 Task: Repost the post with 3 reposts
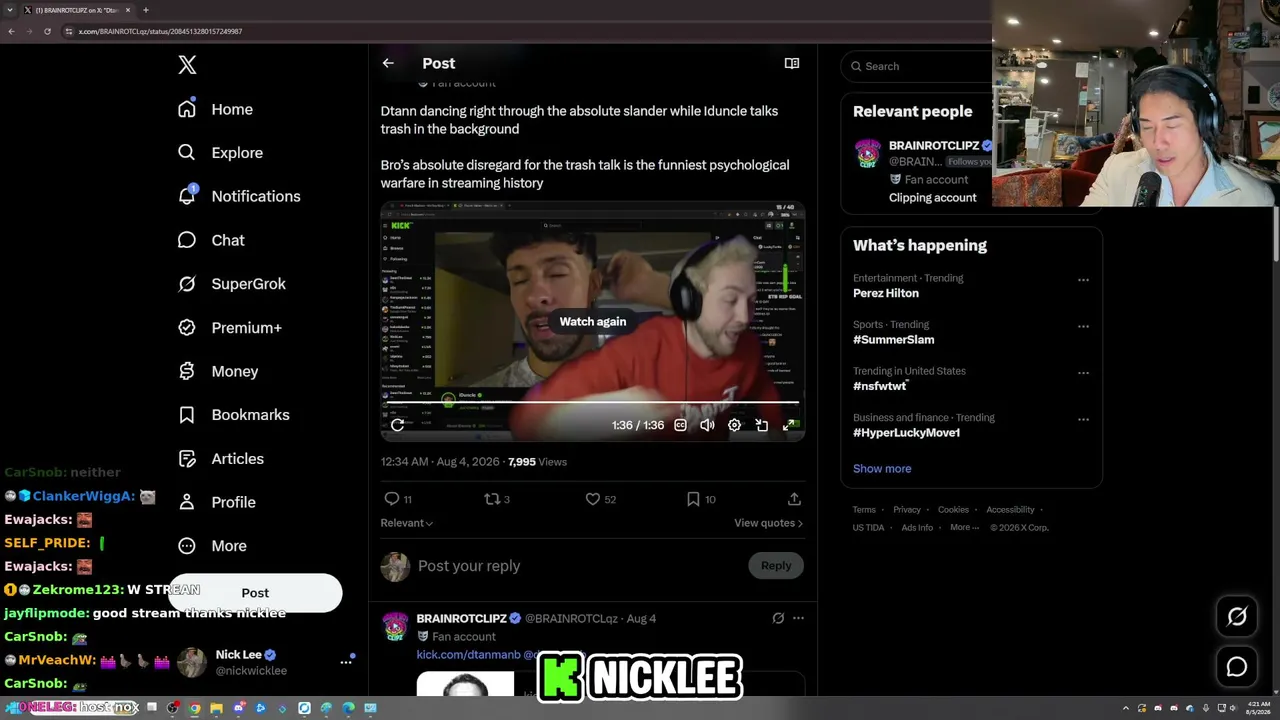point(497,499)
